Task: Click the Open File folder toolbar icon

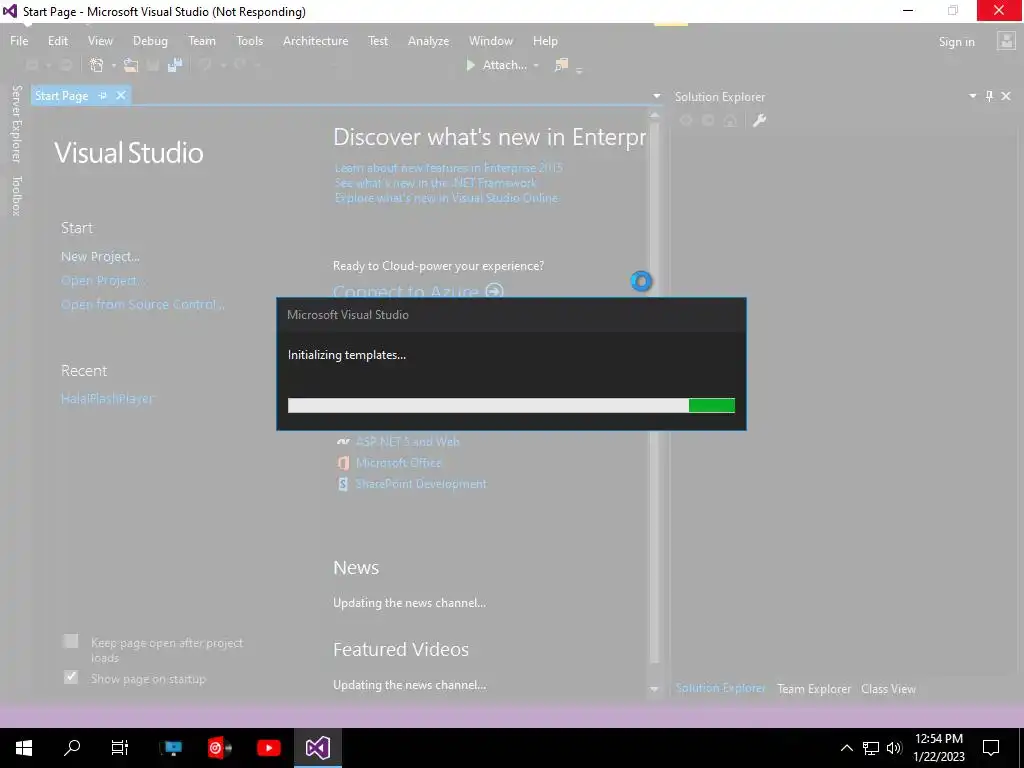Action: (x=131, y=65)
